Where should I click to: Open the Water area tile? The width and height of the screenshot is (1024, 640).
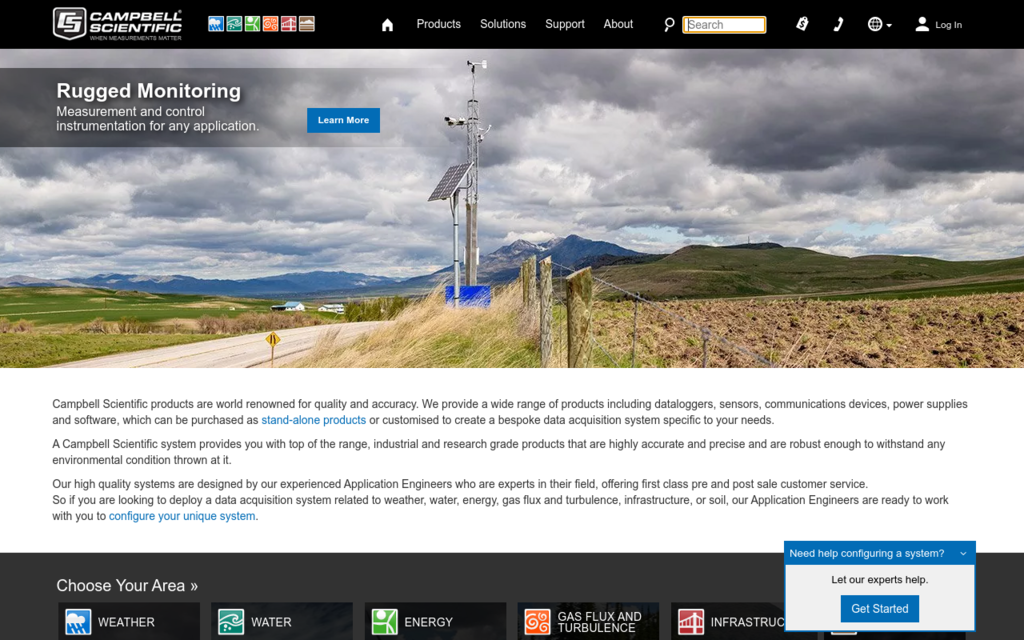point(281,621)
